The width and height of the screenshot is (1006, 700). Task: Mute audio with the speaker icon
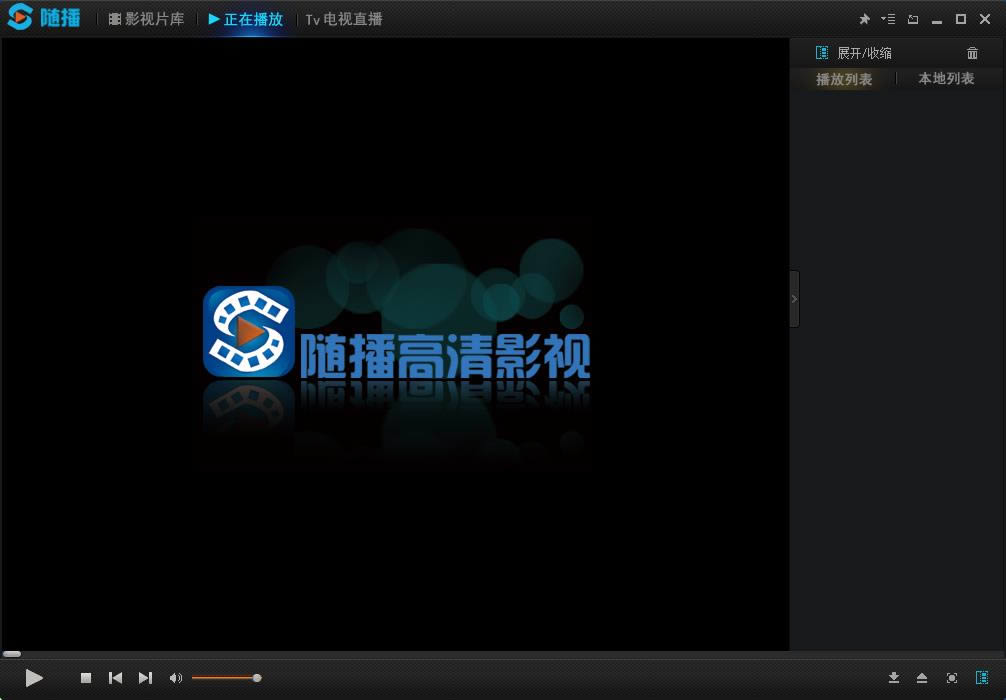click(175, 678)
